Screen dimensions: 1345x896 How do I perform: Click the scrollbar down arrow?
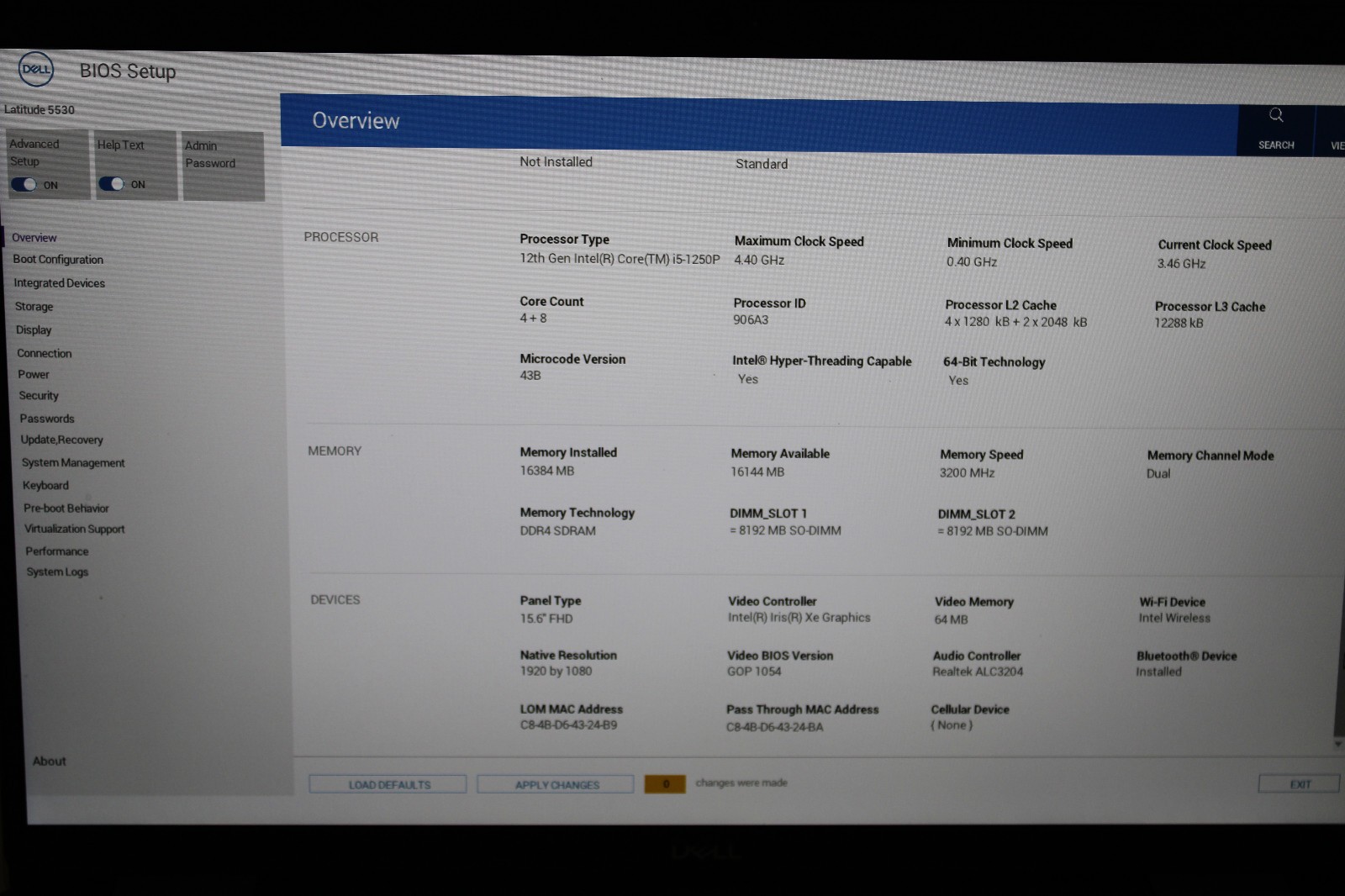coord(1338,744)
